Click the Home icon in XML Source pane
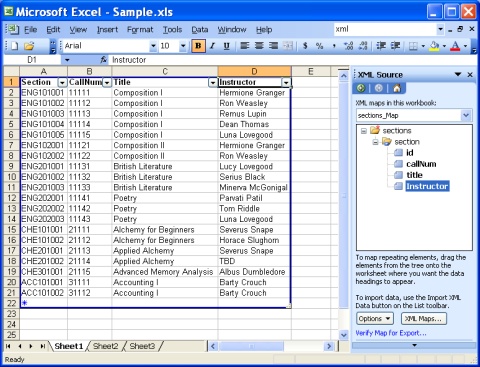Image resolution: width=480 pixels, height=367 pixels. pos(396,88)
